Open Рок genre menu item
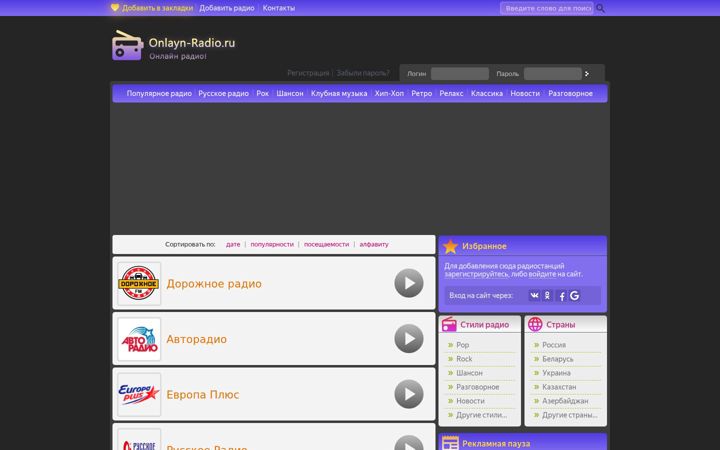Viewport: 720px width, 450px height. pos(263,93)
